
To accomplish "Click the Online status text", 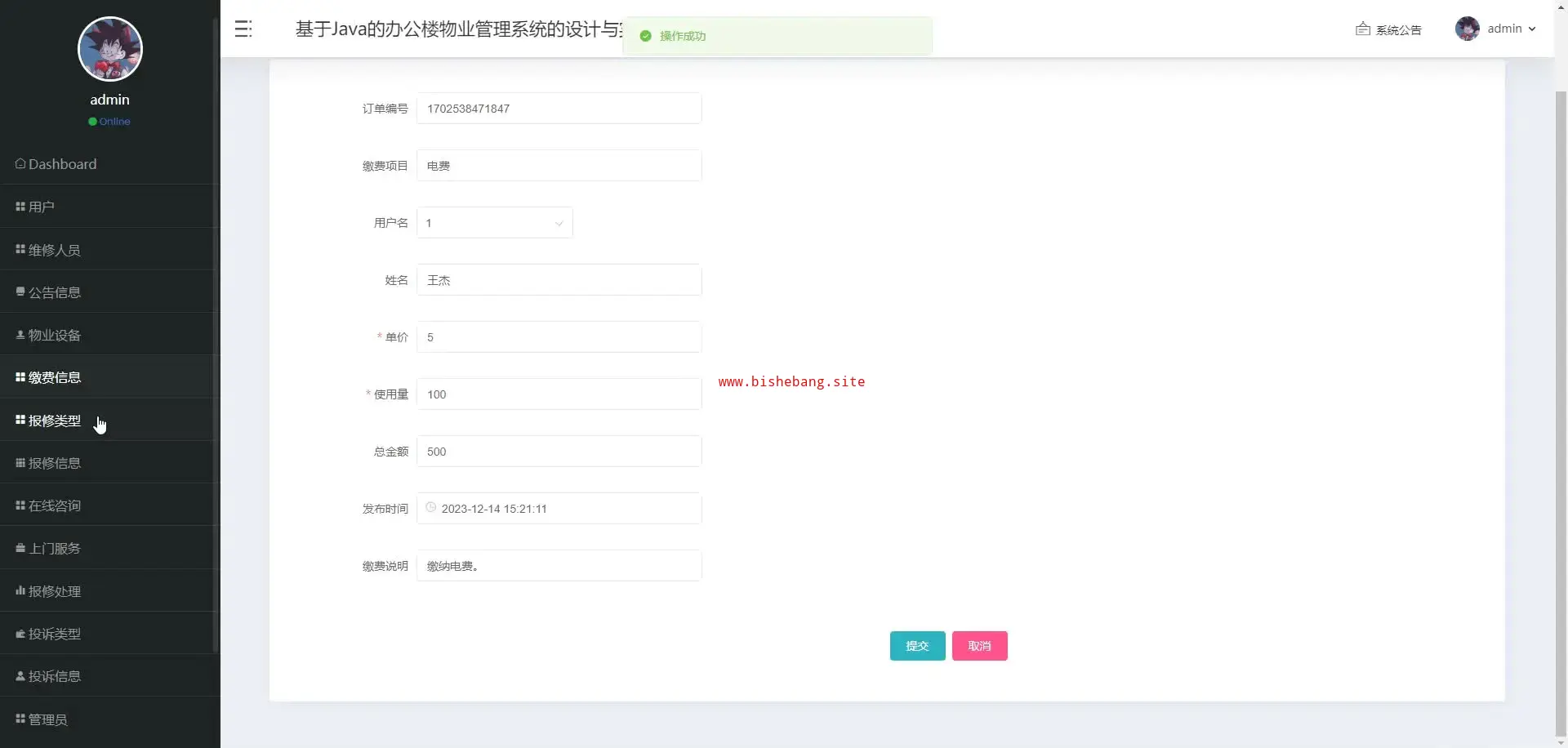I will pyautogui.click(x=115, y=122).
